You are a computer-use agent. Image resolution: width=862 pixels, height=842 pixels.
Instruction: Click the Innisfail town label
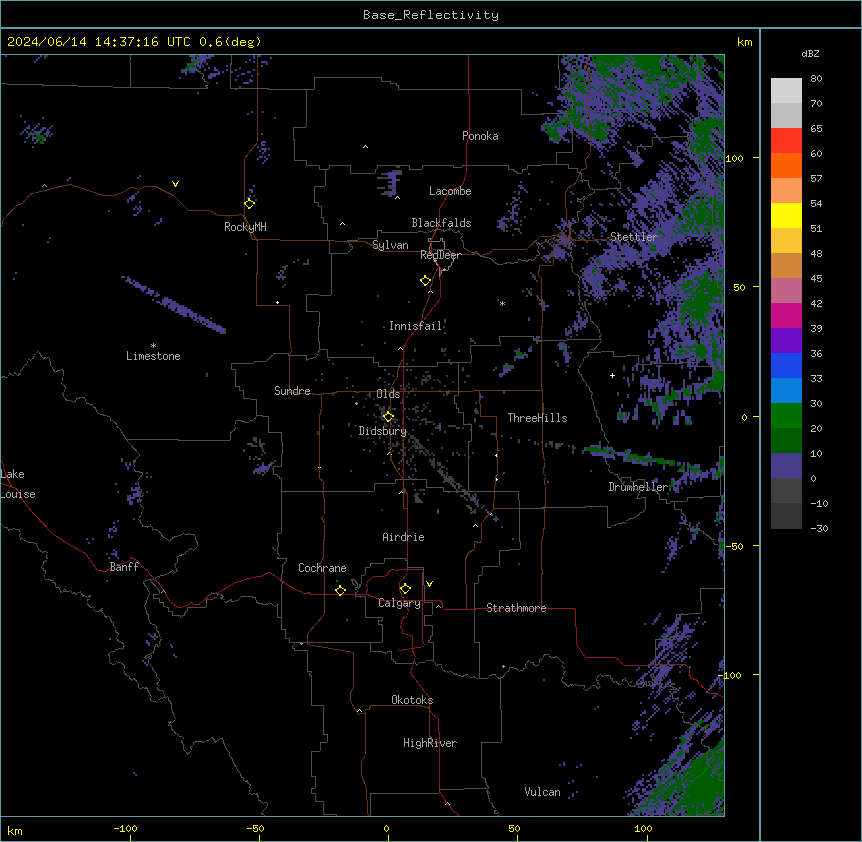416,326
